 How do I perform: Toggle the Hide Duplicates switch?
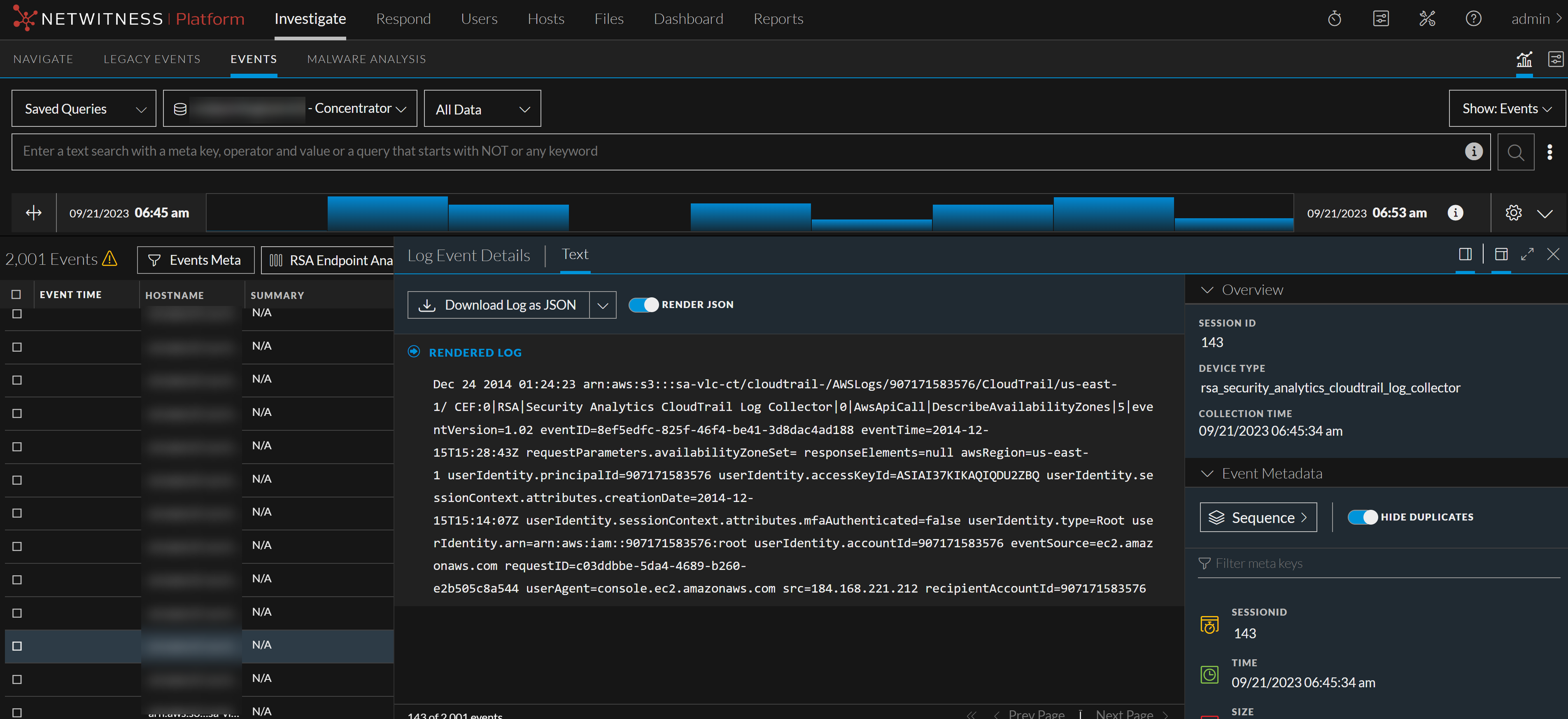point(1362,517)
